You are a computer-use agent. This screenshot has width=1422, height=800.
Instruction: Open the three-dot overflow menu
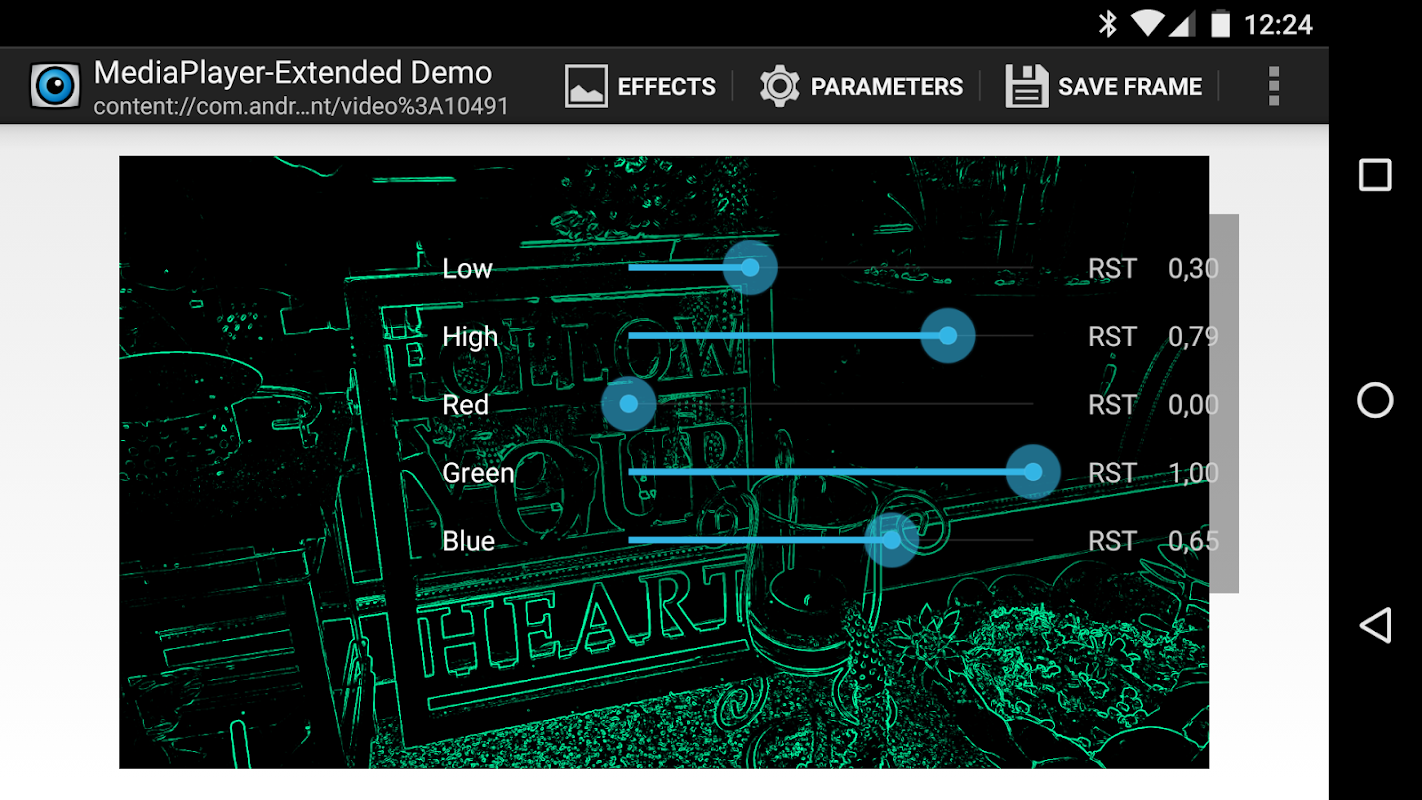[x=1273, y=86]
